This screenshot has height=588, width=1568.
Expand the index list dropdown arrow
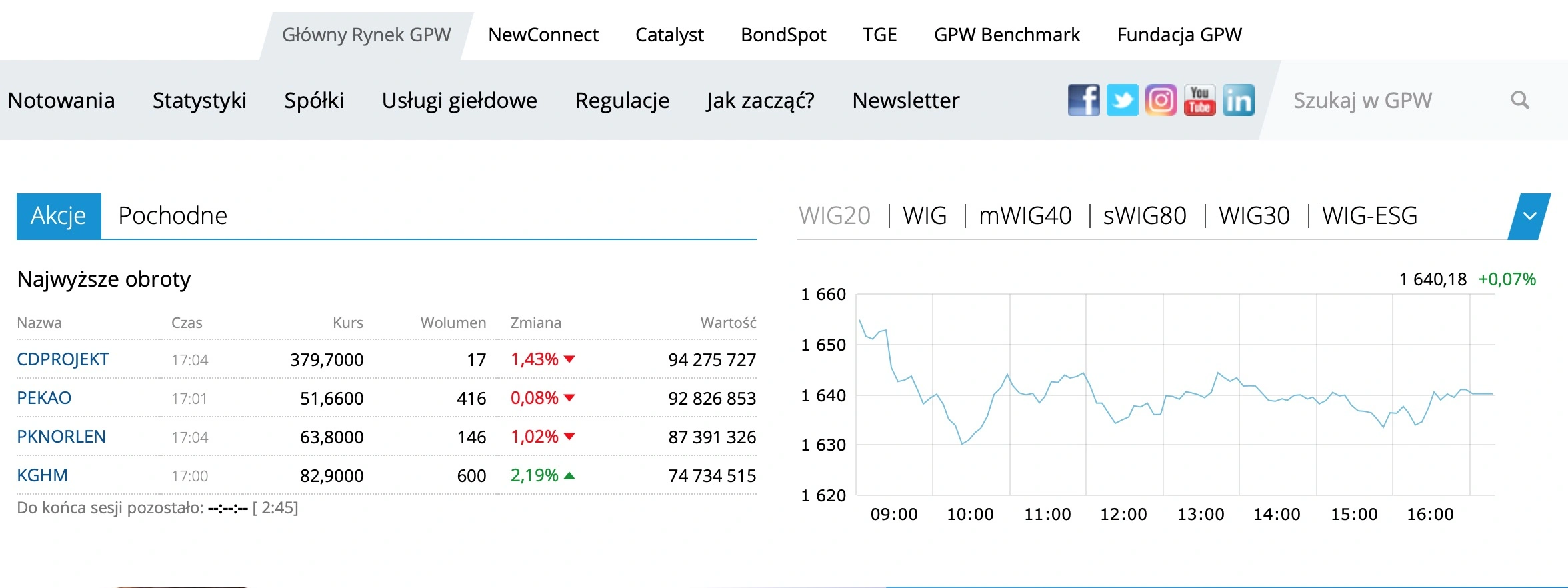coord(1529,216)
